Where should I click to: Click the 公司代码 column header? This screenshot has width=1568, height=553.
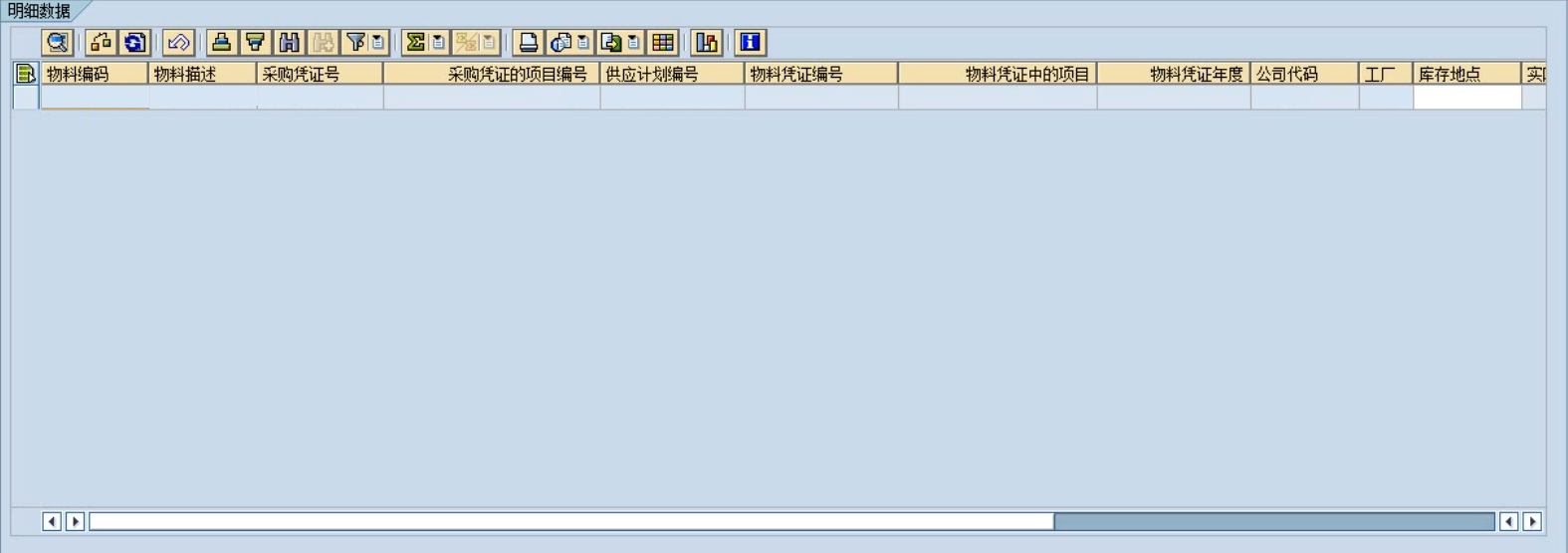1303,74
